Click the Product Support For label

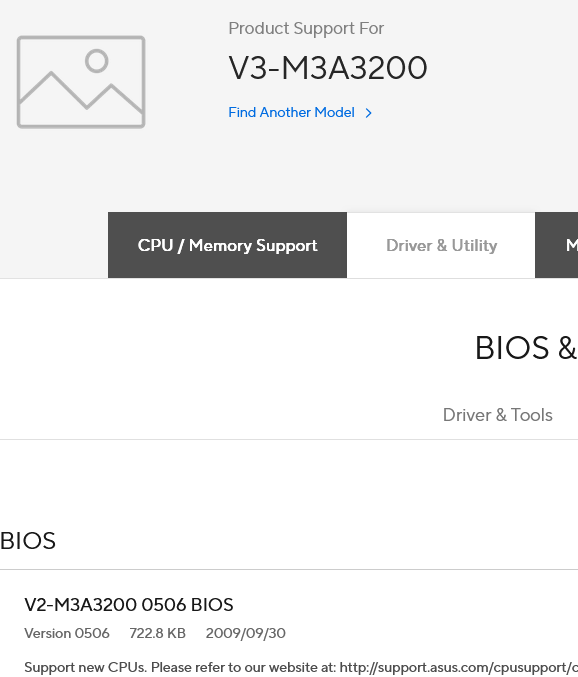coord(306,28)
